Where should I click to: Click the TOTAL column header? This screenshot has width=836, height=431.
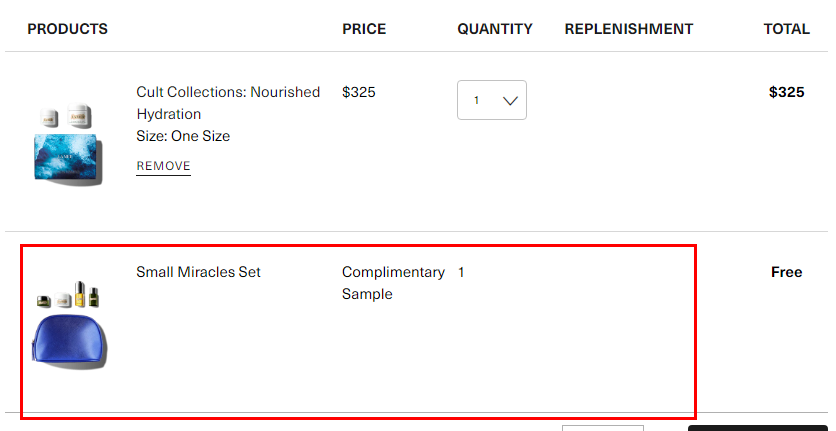[786, 29]
